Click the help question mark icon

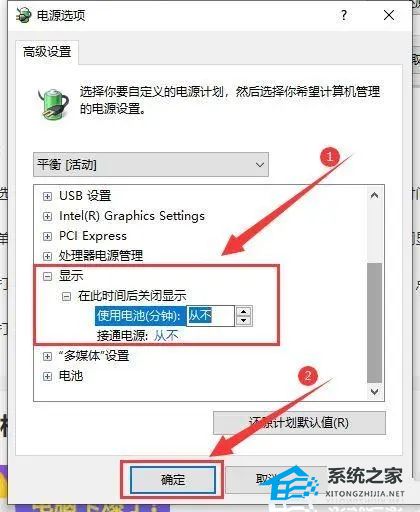[x=344, y=15]
